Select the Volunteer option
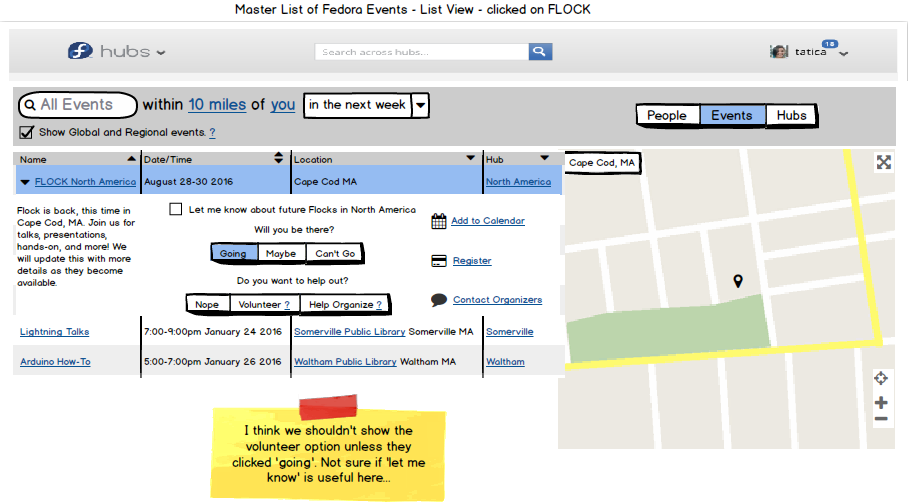 [x=264, y=305]
